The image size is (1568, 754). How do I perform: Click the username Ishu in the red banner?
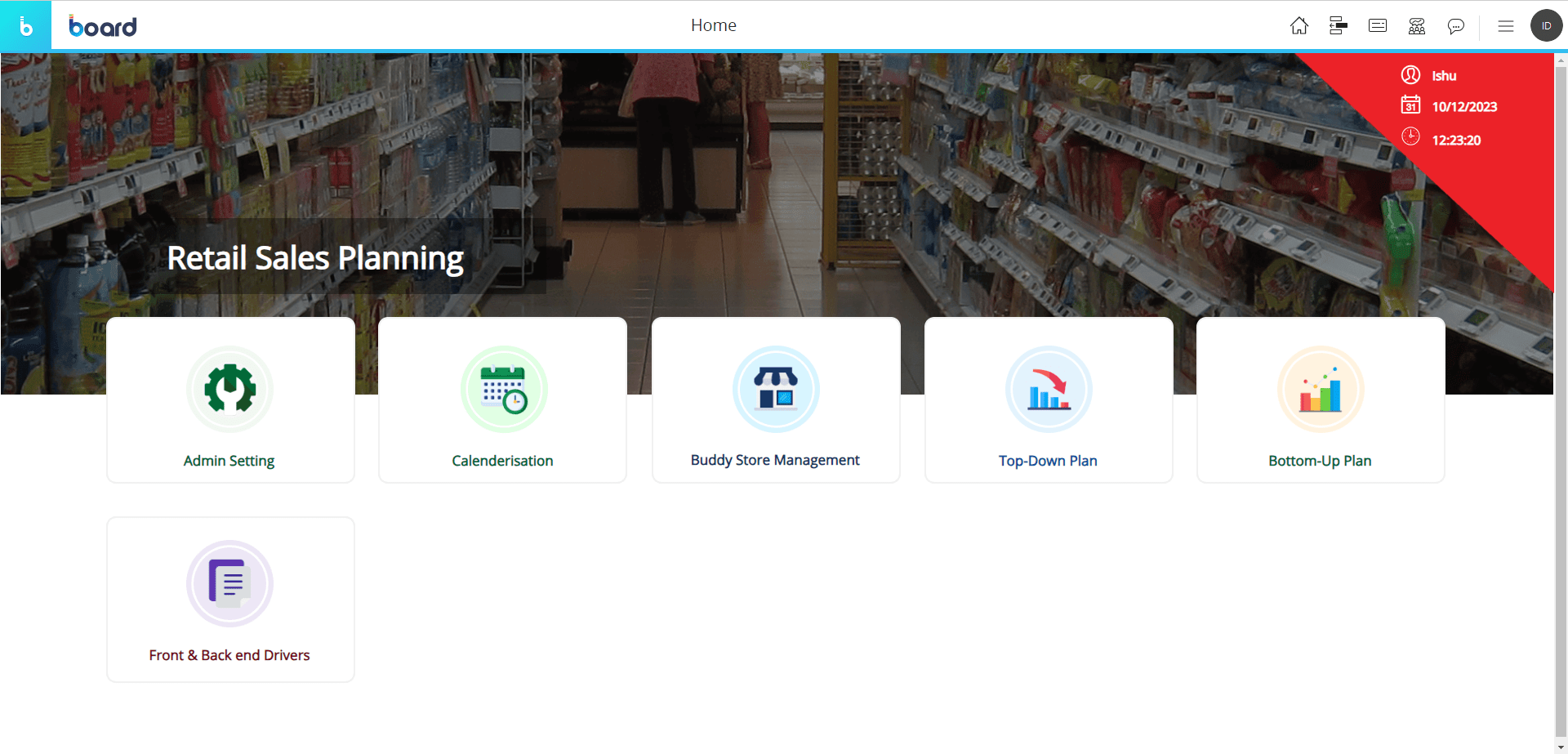click(1444, 74)
